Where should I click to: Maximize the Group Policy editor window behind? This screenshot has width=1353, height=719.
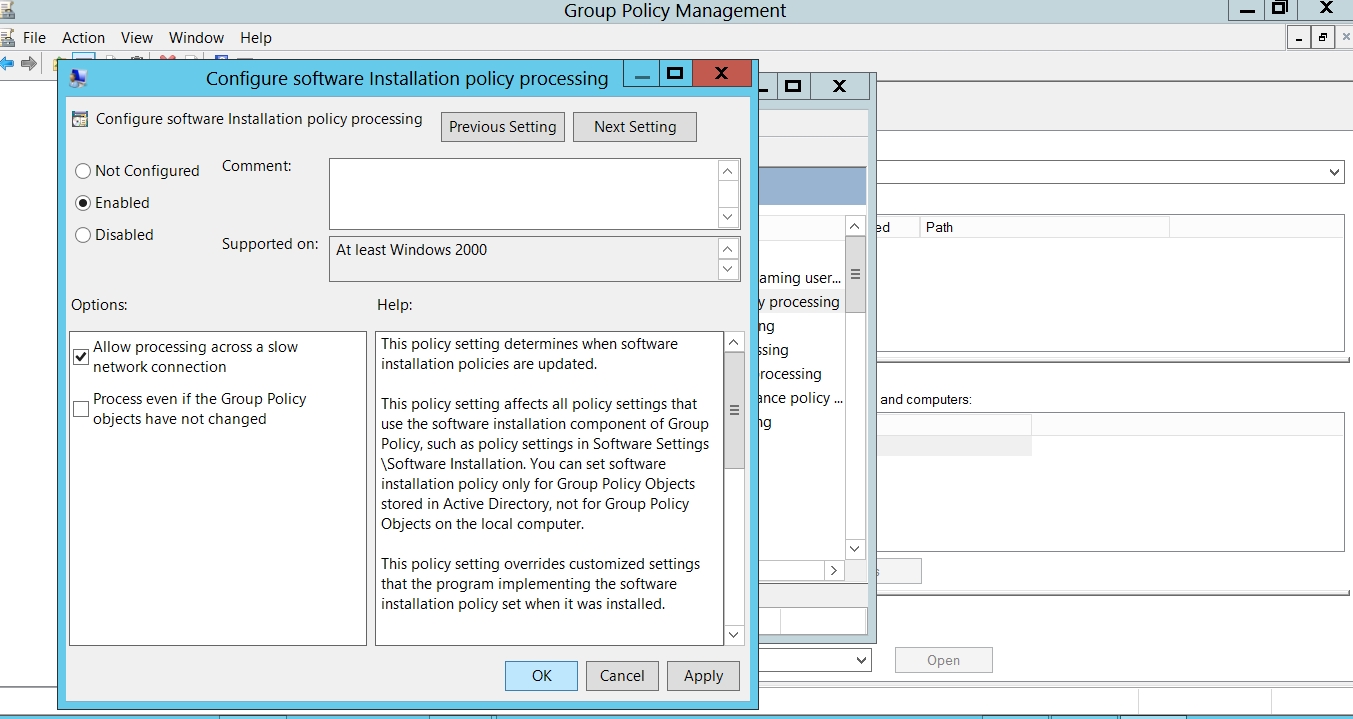793,86
